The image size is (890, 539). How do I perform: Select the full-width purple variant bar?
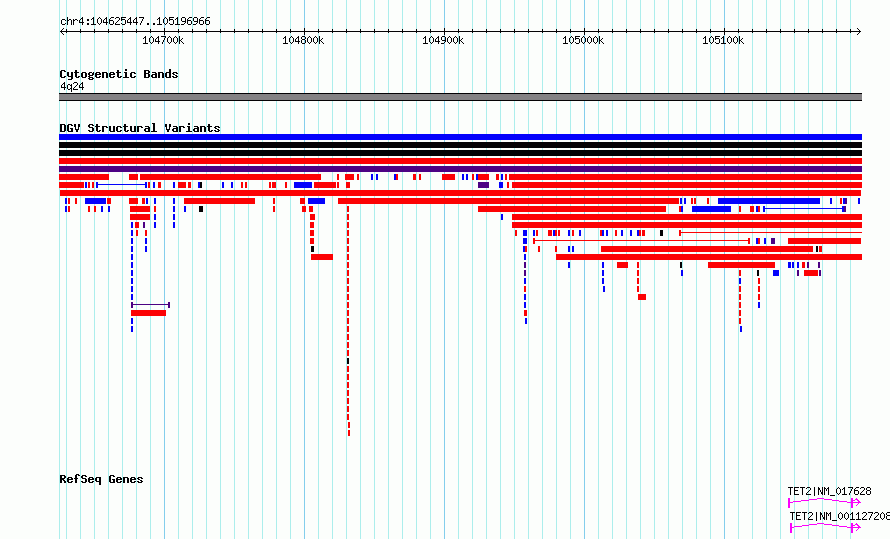(x=460, y=169)
